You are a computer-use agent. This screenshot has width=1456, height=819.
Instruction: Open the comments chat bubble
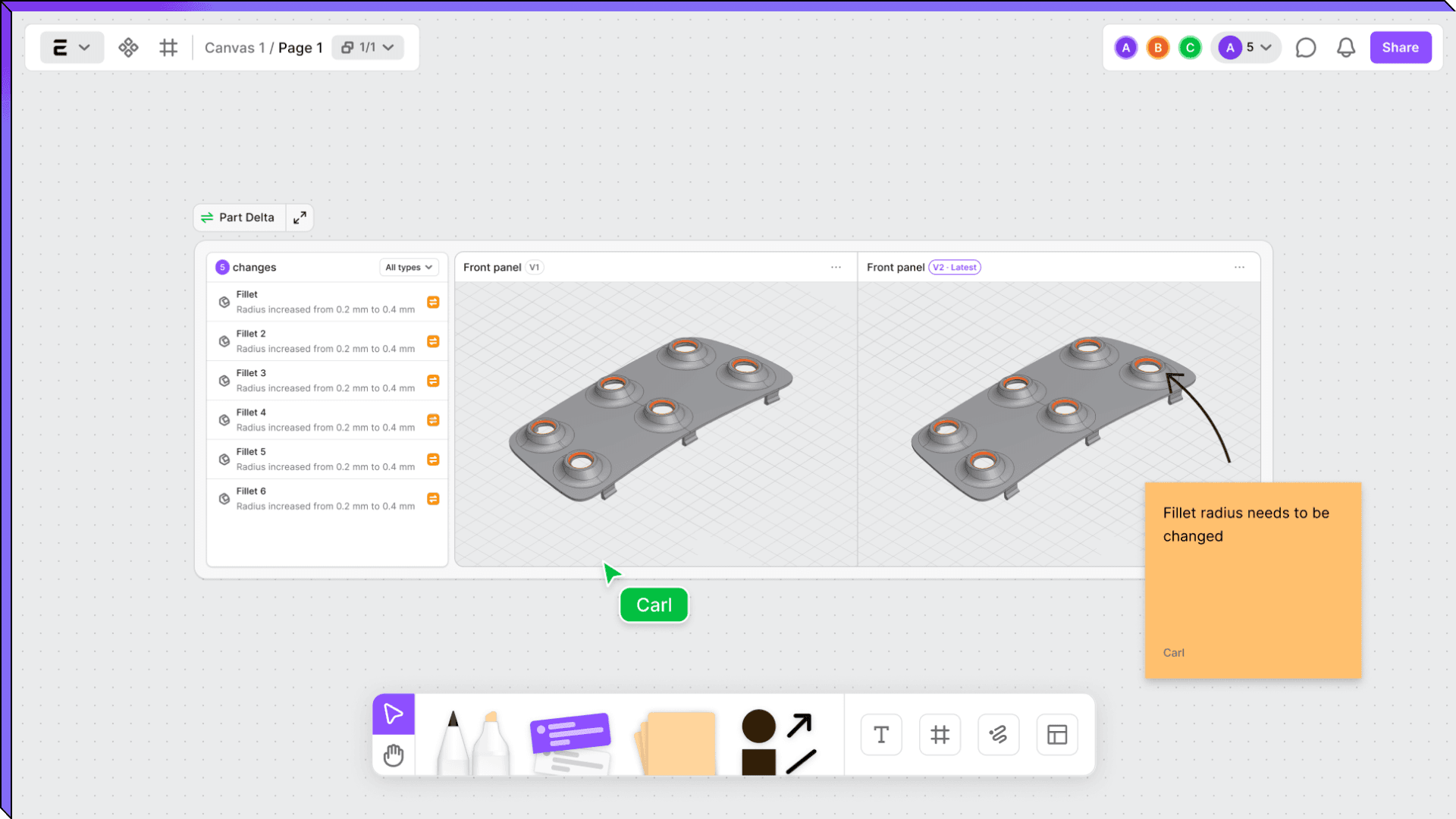click(1305, 48)
